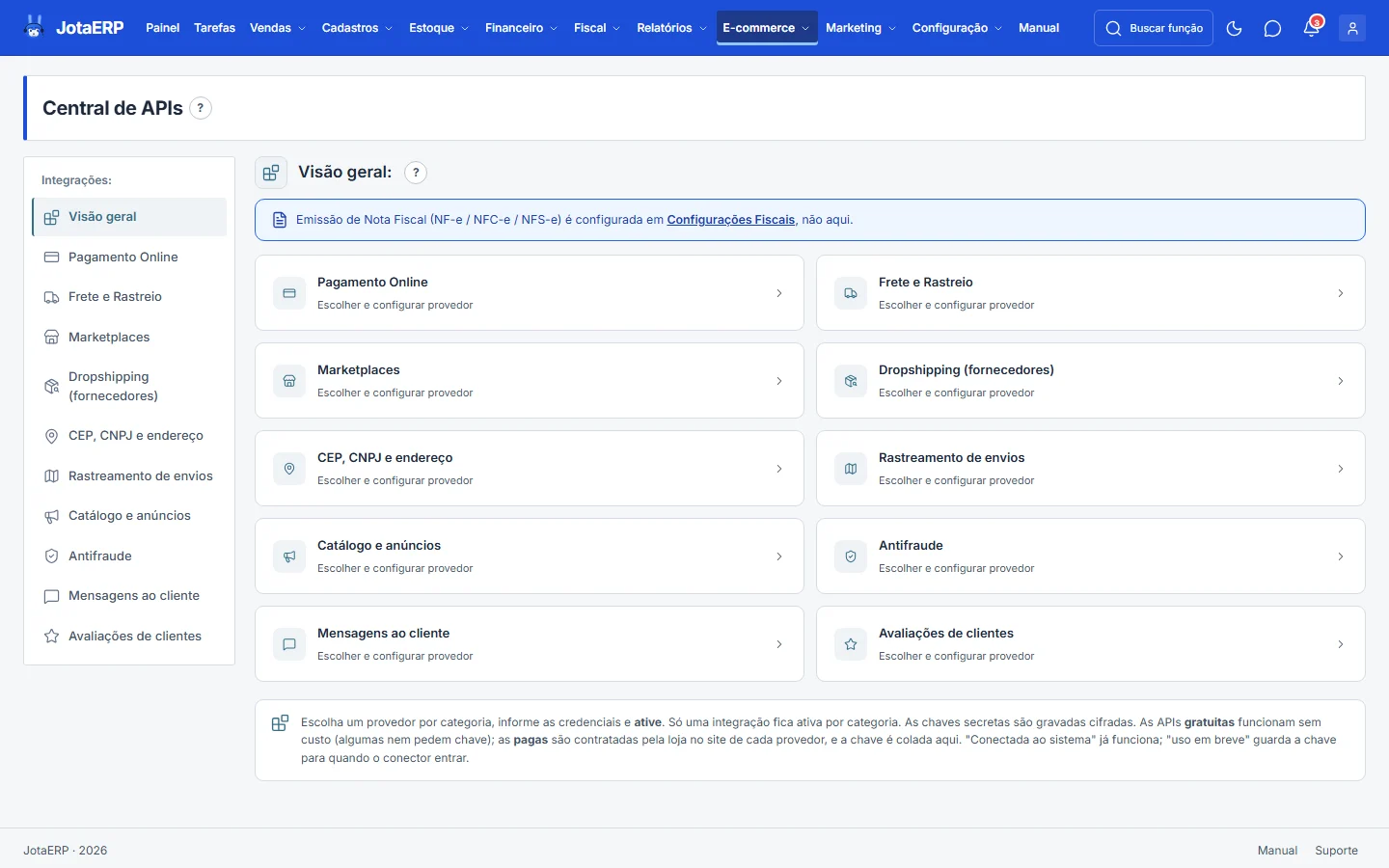Select Marketplaces in the integrations sidebar
The image size is (1389, 868).
(129, 338)
